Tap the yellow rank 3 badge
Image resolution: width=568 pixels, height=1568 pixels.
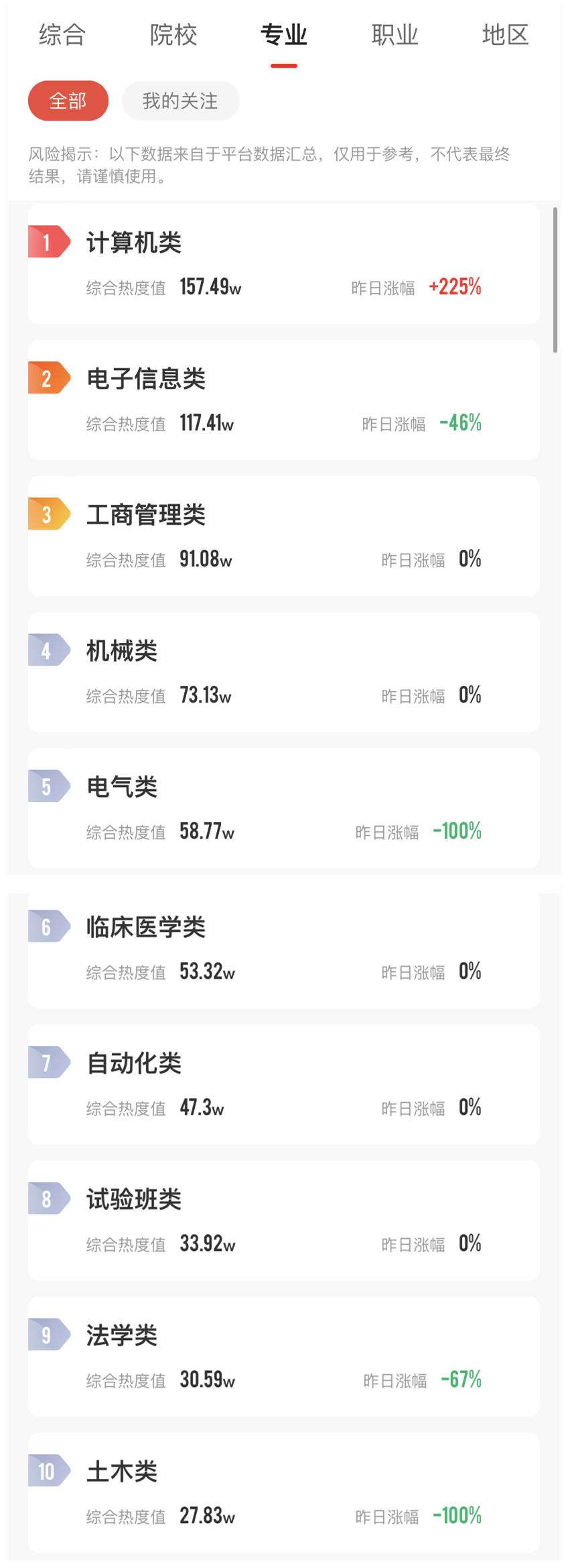pos(48,514)
